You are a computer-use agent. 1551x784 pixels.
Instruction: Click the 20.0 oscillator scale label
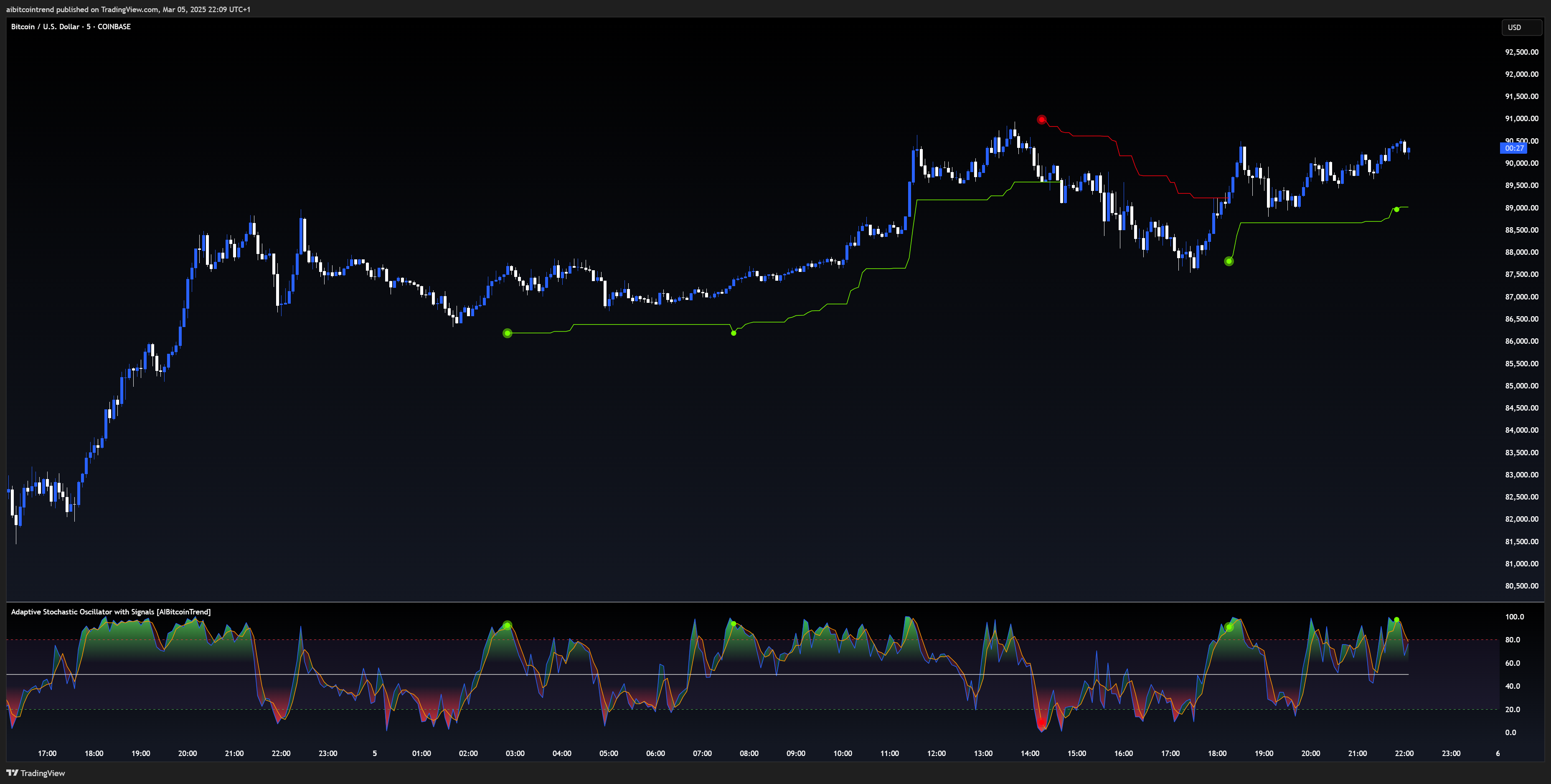point(1513,709)
